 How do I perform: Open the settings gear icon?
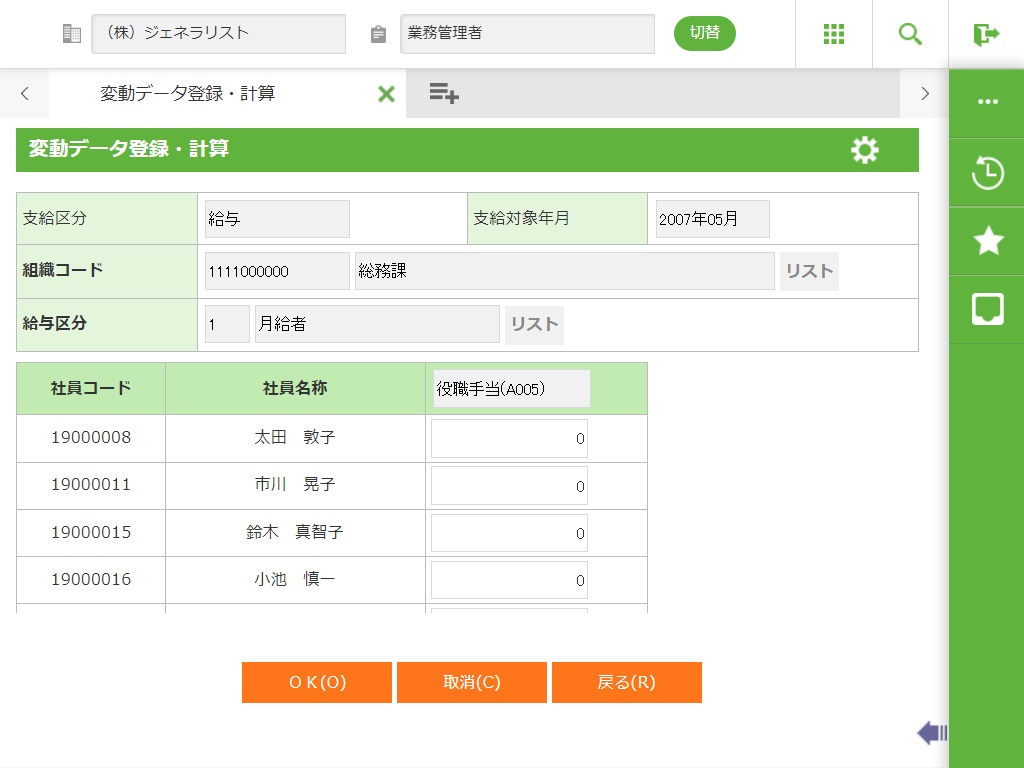click(865, 150)
